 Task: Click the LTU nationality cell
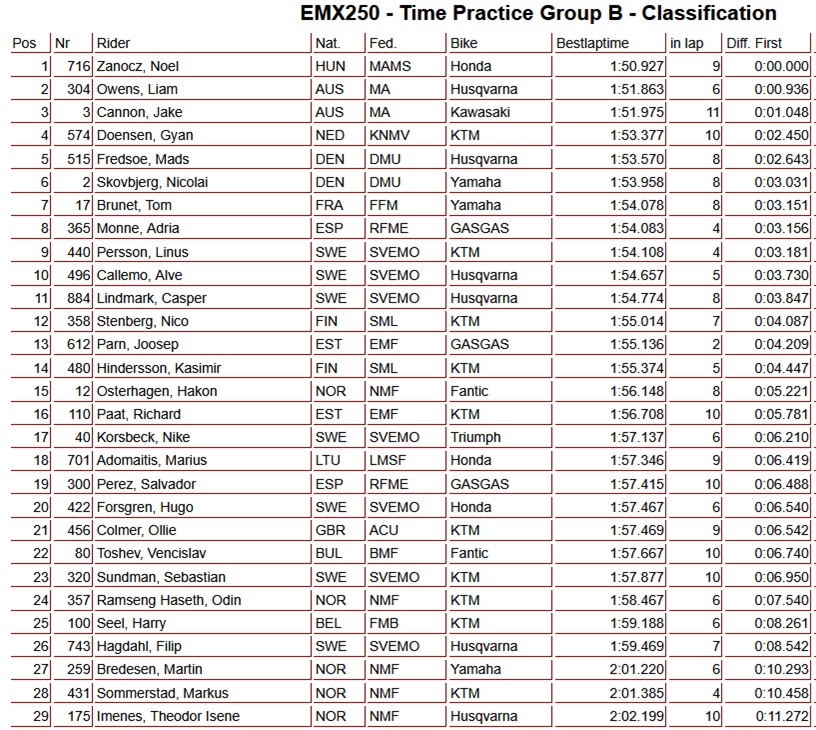pos(330,460)
